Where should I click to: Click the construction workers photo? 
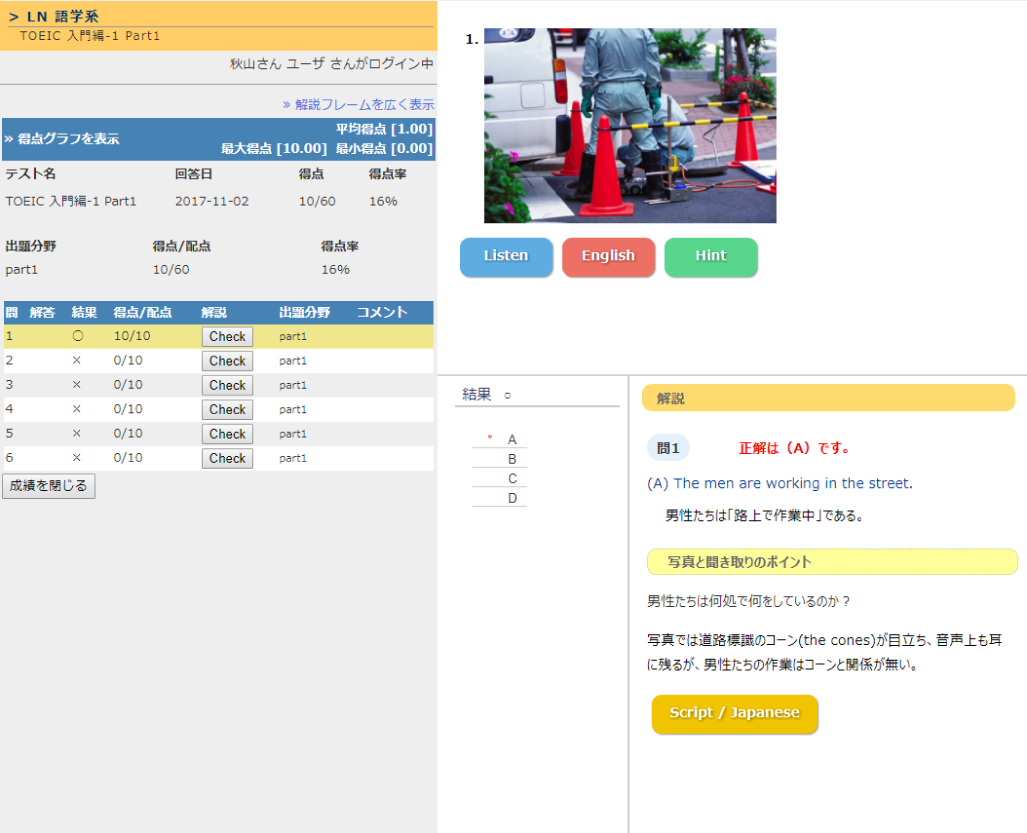tap(630, 125)
